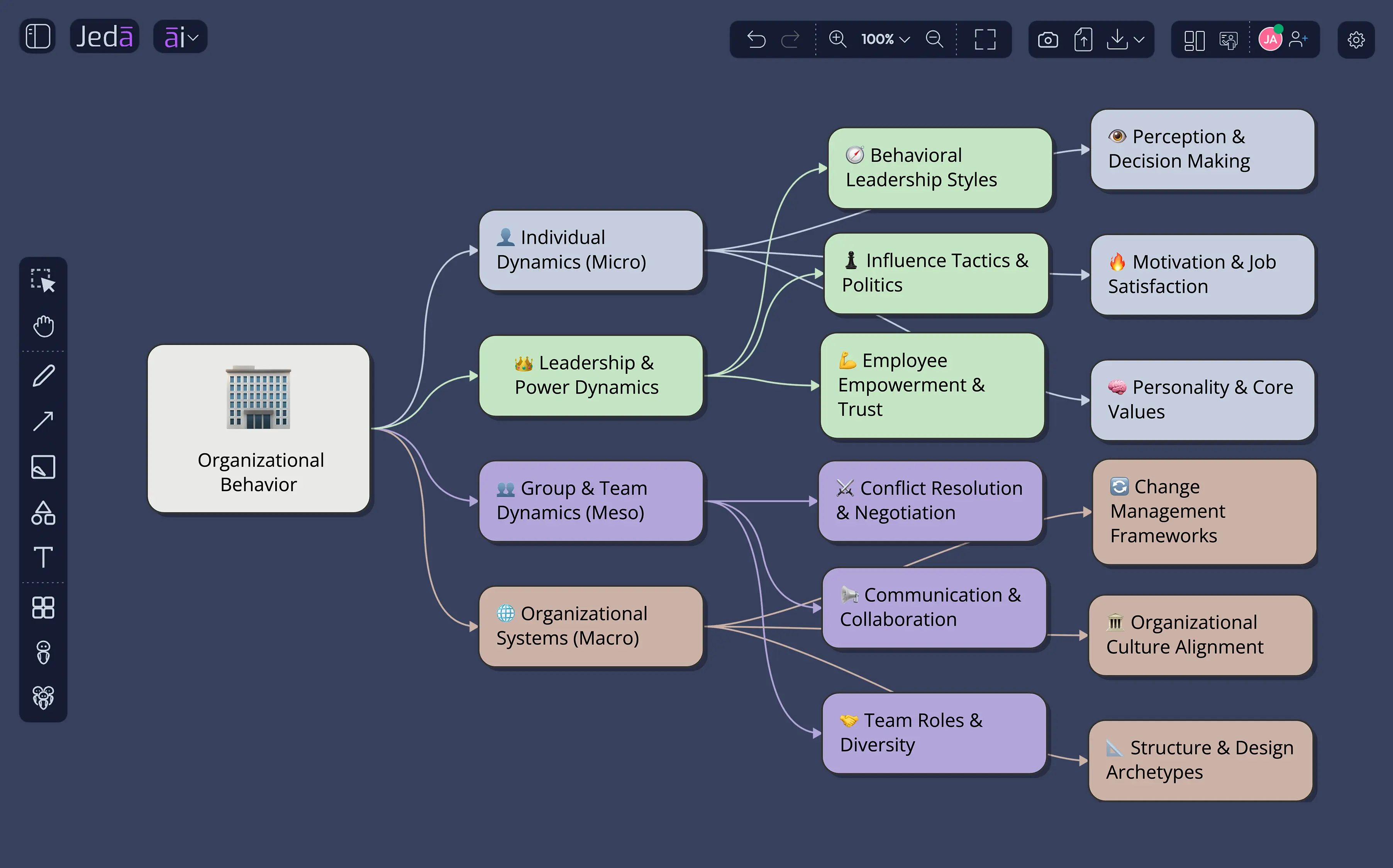Zoom out of the canvas
The height and width of the screenshot is (868, 1393).
(934, 39)
